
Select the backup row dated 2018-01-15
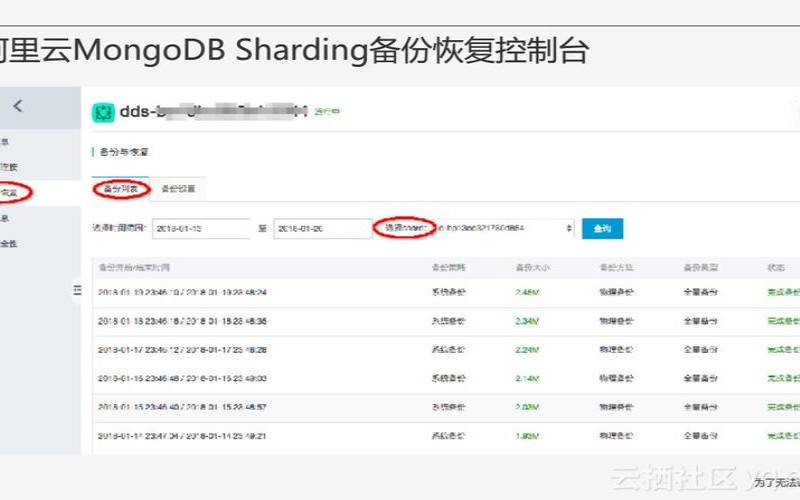(446, 407)
